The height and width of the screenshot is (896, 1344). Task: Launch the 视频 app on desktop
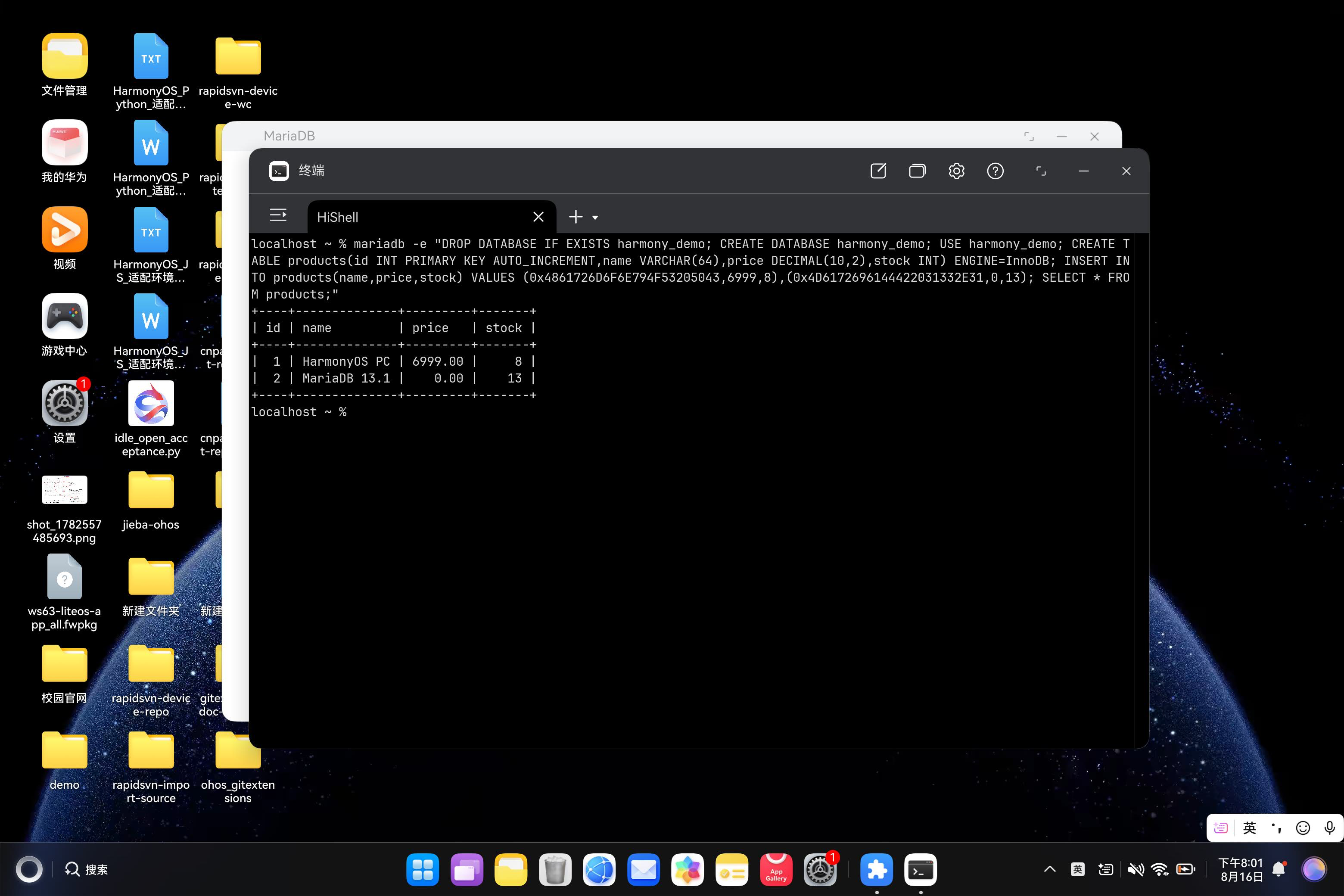[x=65, y=238]
